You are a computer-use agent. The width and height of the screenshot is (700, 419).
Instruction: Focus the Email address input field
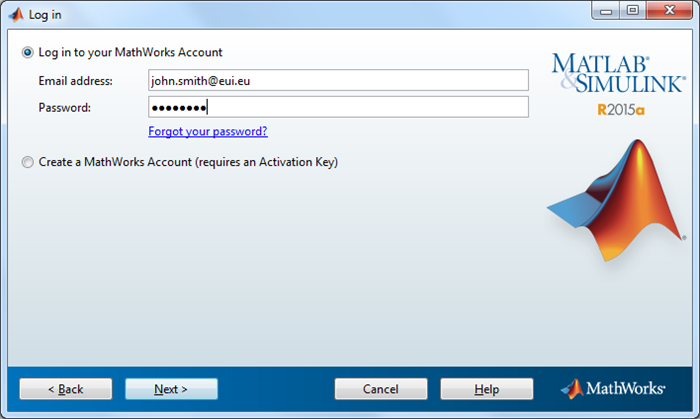[x=338, y=80]
